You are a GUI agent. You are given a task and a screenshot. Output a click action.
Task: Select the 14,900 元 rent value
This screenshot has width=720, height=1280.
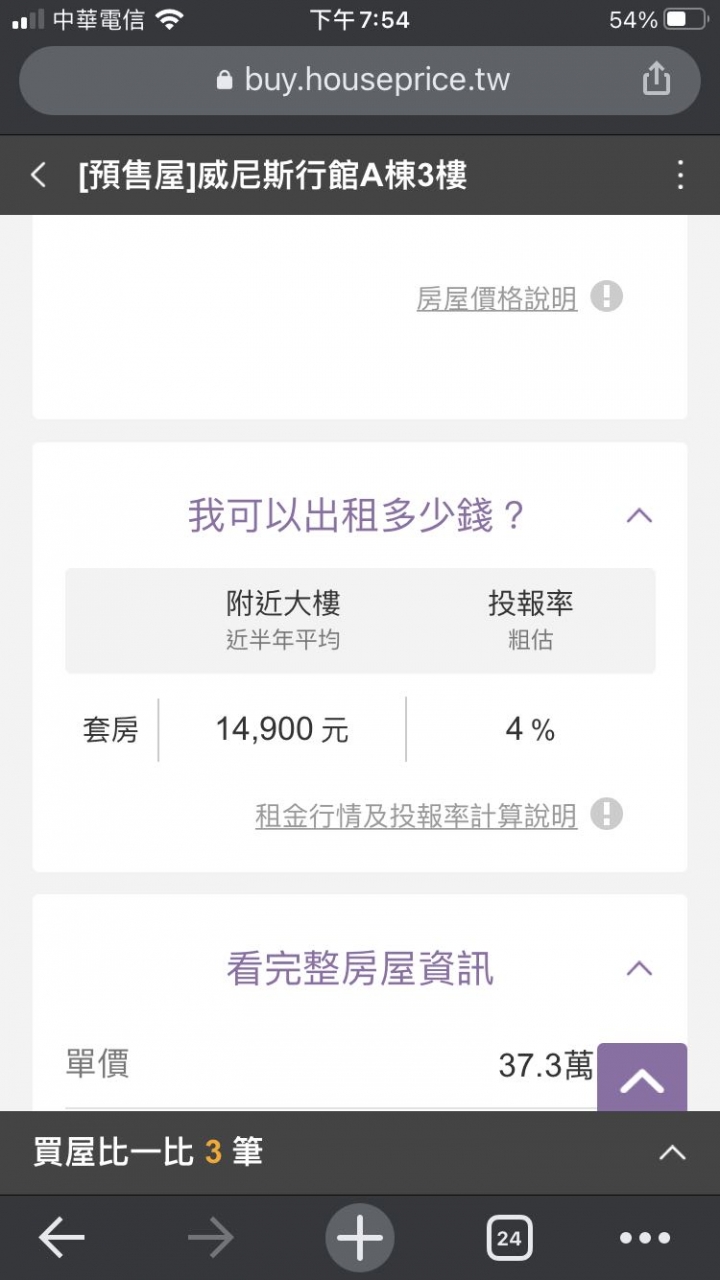point(282,730)
